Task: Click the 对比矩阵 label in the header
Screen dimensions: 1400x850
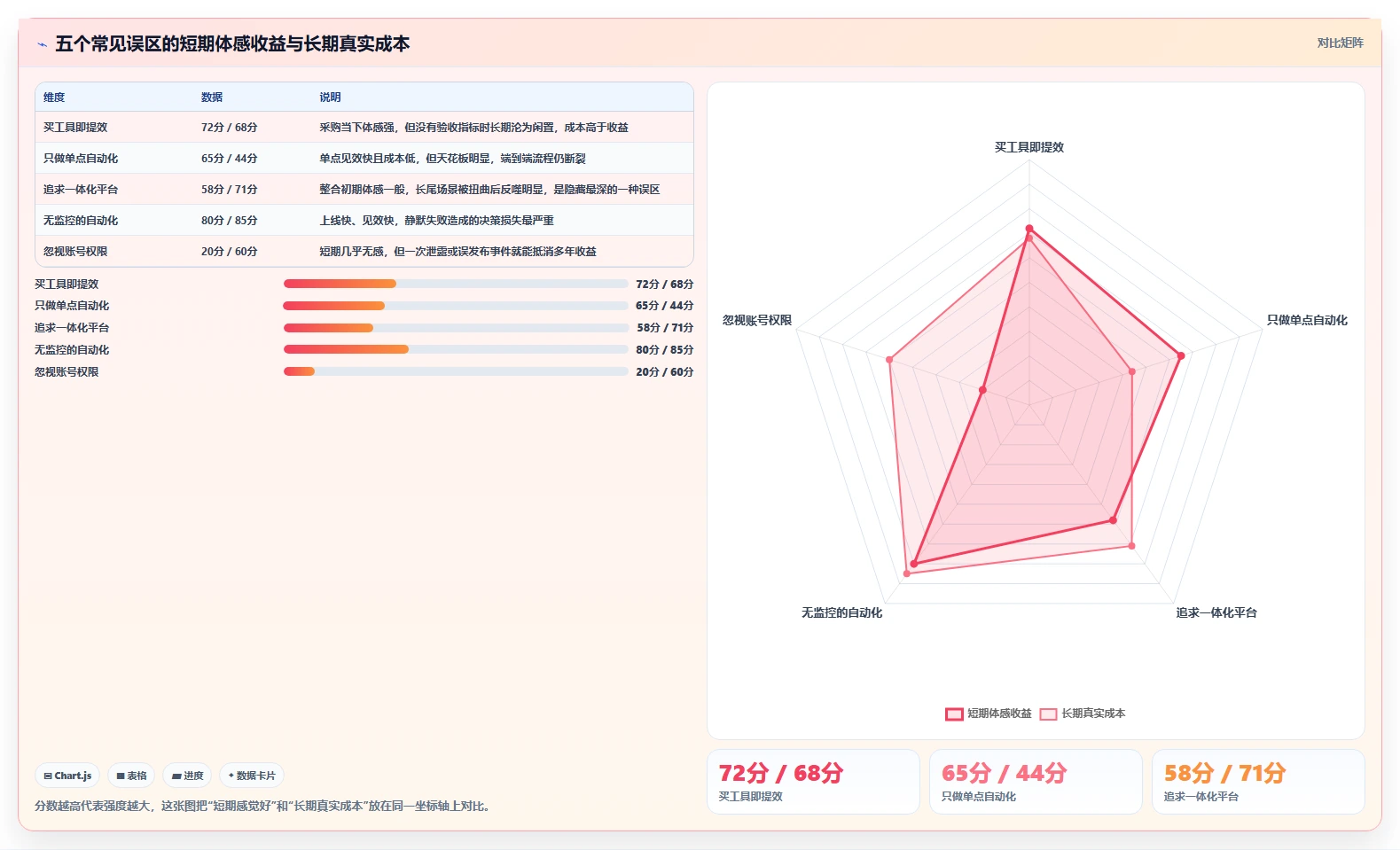Action: [x=1340, y=43]
